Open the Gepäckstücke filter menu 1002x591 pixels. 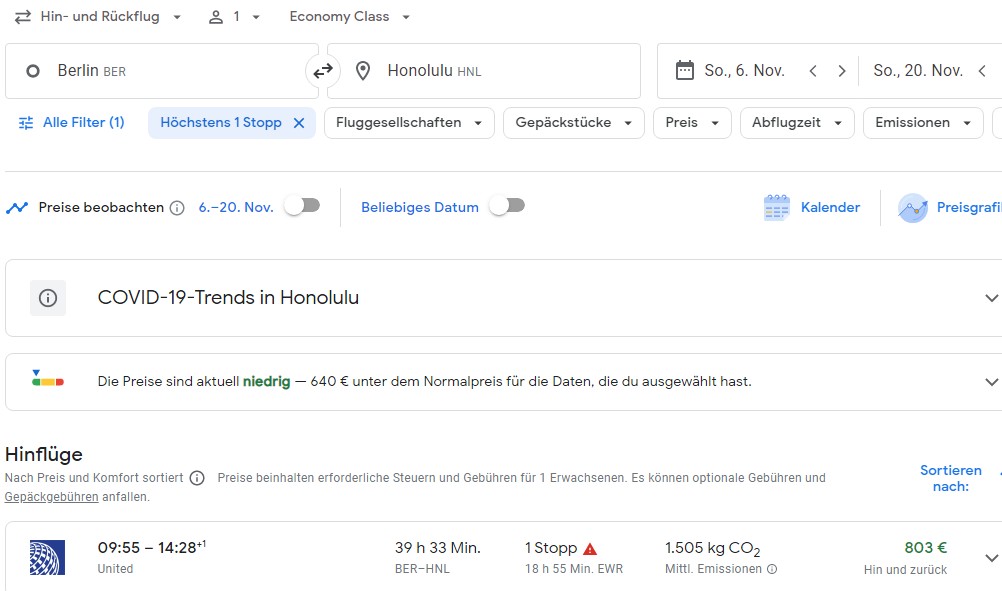[x=573, y=123]
